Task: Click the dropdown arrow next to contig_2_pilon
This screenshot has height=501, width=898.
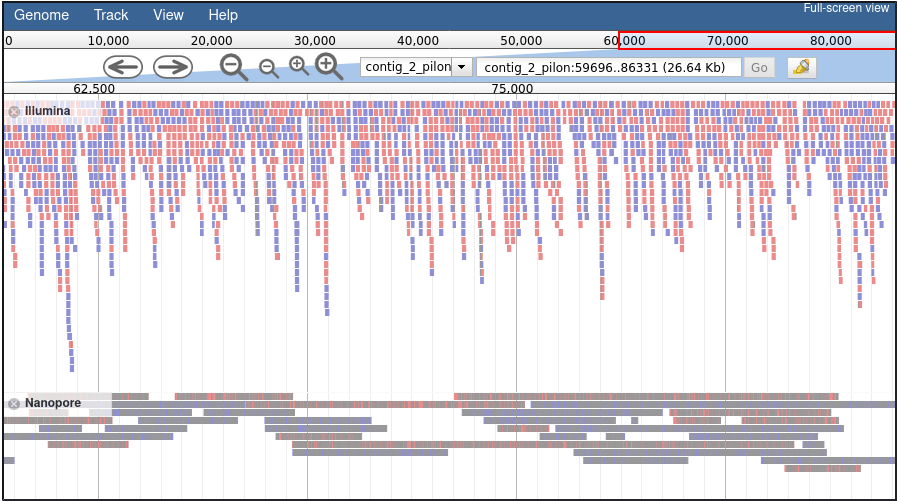Action: [462, 67]
